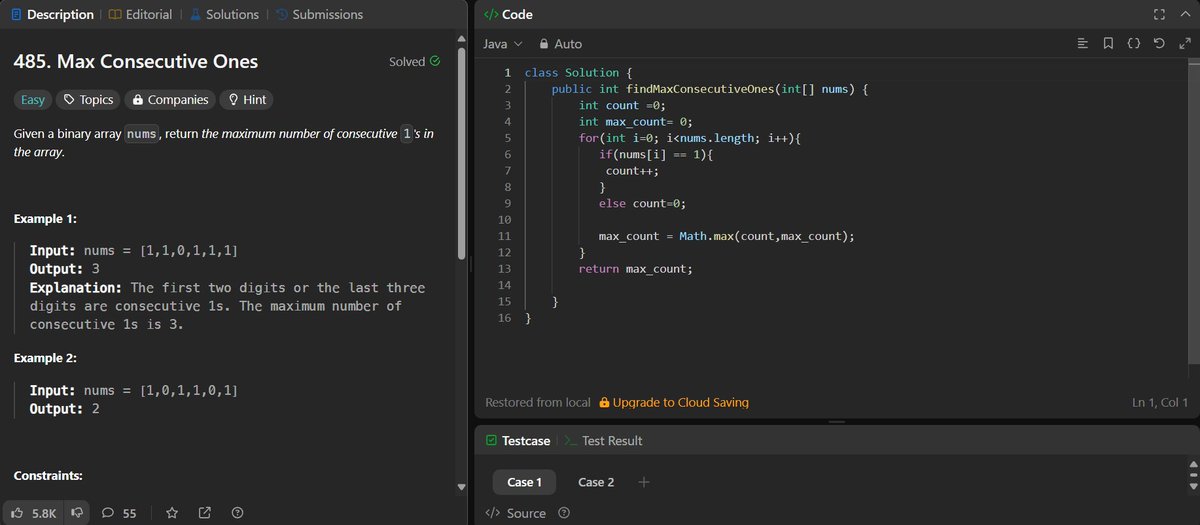Click the Easy difficulty tag
This screenshot has width=1200, height=525.
pyautogui.click(x=33, y=100)
